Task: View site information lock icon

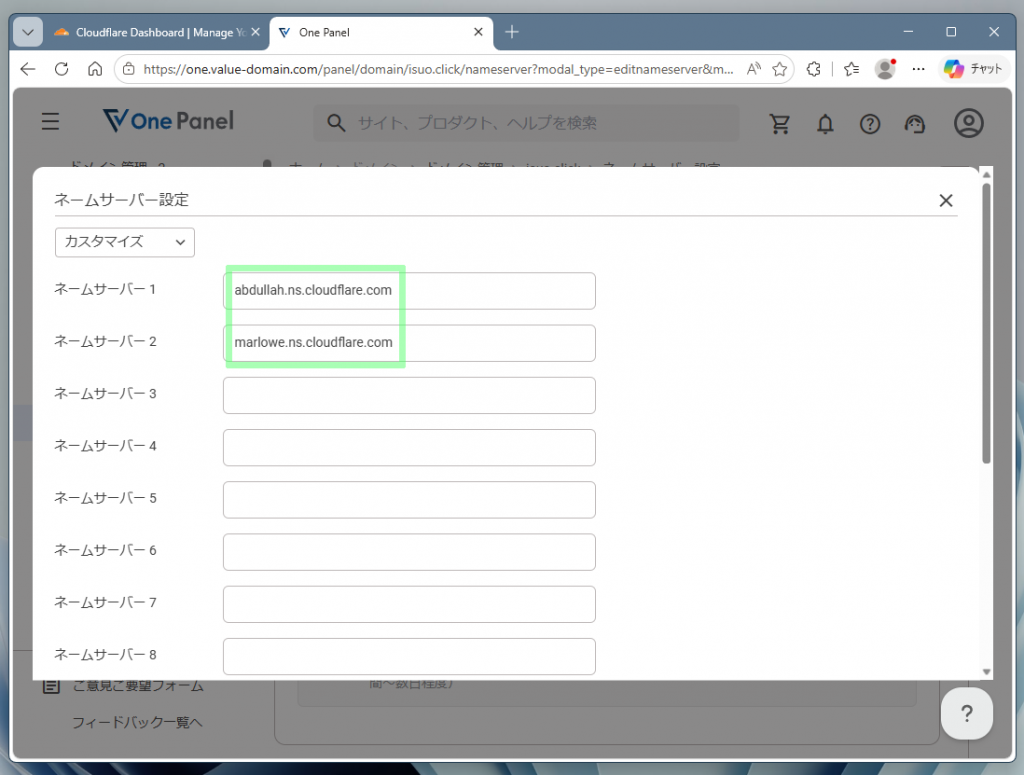Action: [x=129, y=69]
